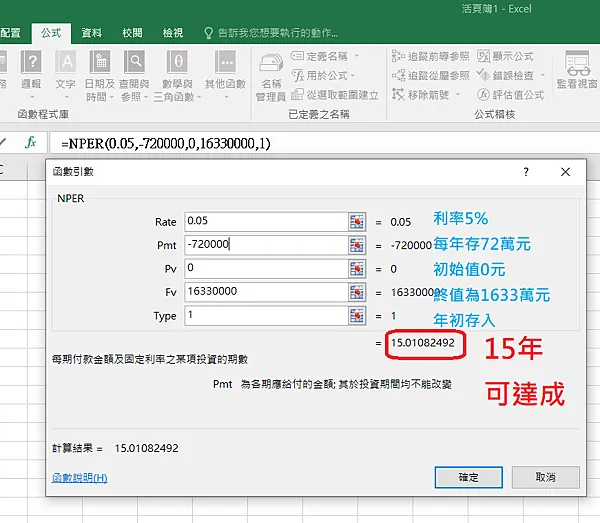
Task: Click the dialog help question mark
Action: [526, 172]
